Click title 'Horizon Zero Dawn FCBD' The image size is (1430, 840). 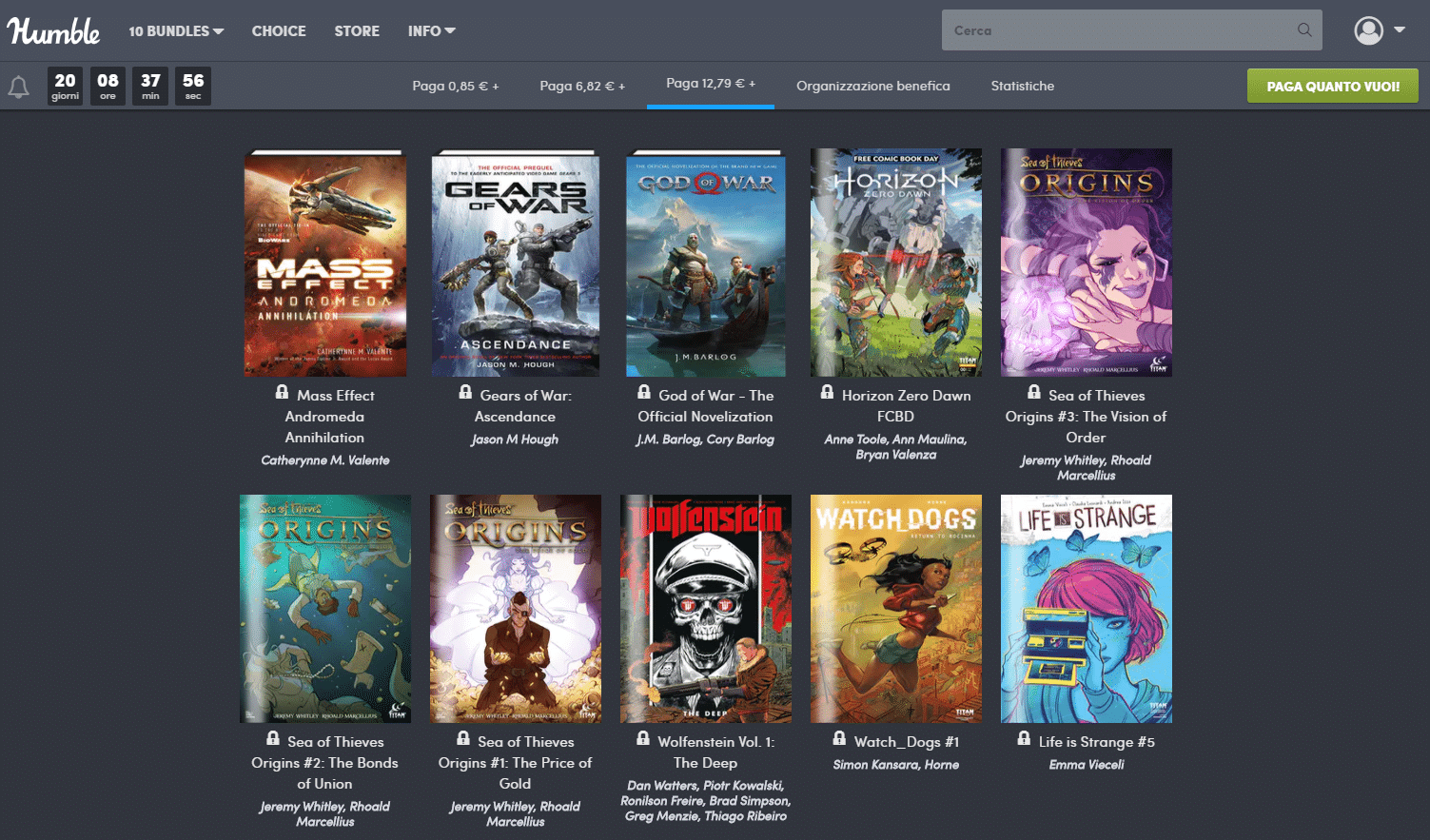coord(896,406)
